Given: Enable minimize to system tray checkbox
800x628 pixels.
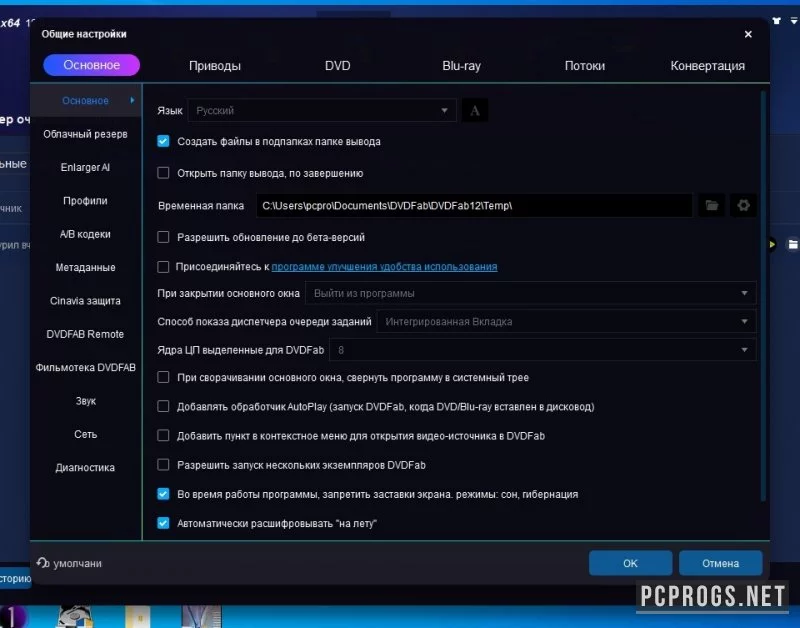Looking at the screenshot, I should (x=163, y=377).
